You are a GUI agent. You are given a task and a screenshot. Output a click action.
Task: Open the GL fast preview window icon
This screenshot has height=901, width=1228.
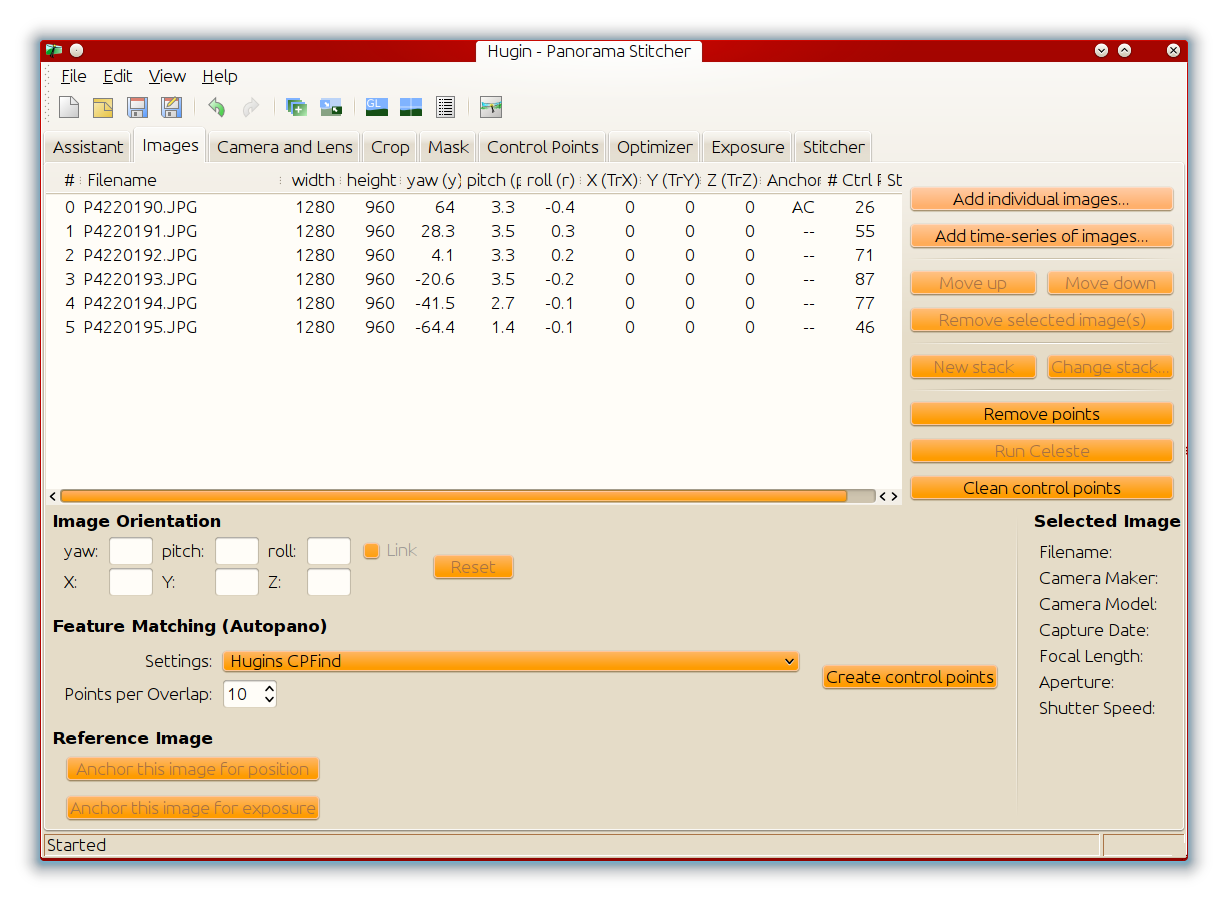coord(376,107)
